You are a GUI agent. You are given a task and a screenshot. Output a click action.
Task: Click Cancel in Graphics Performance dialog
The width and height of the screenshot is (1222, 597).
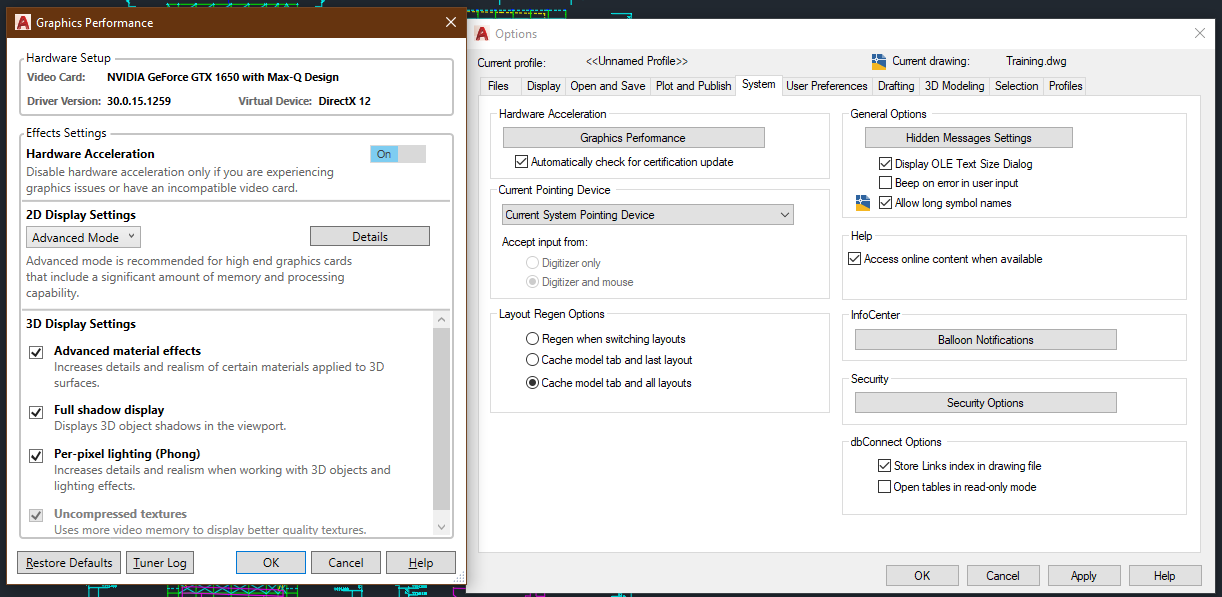[346, 563]
